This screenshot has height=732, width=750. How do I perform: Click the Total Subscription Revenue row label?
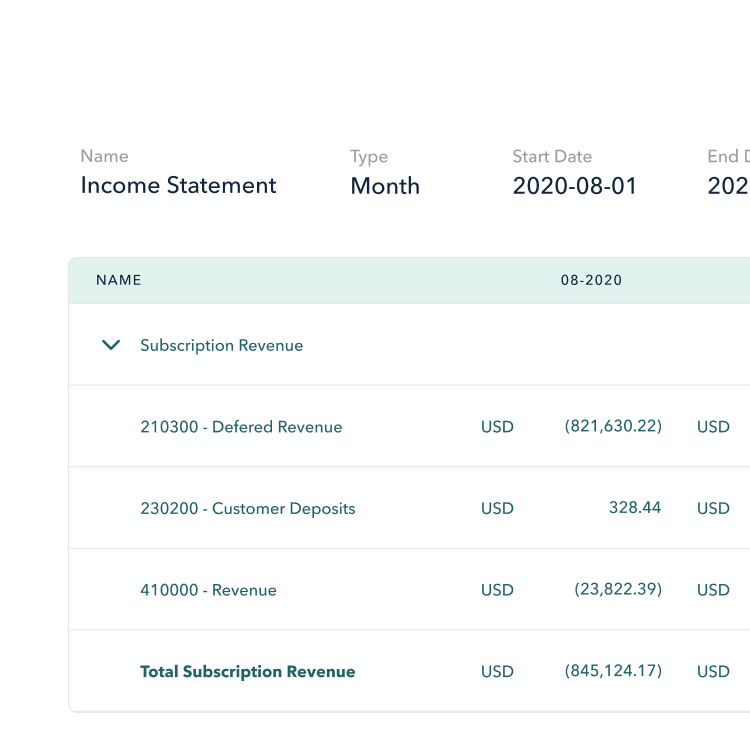247,671
